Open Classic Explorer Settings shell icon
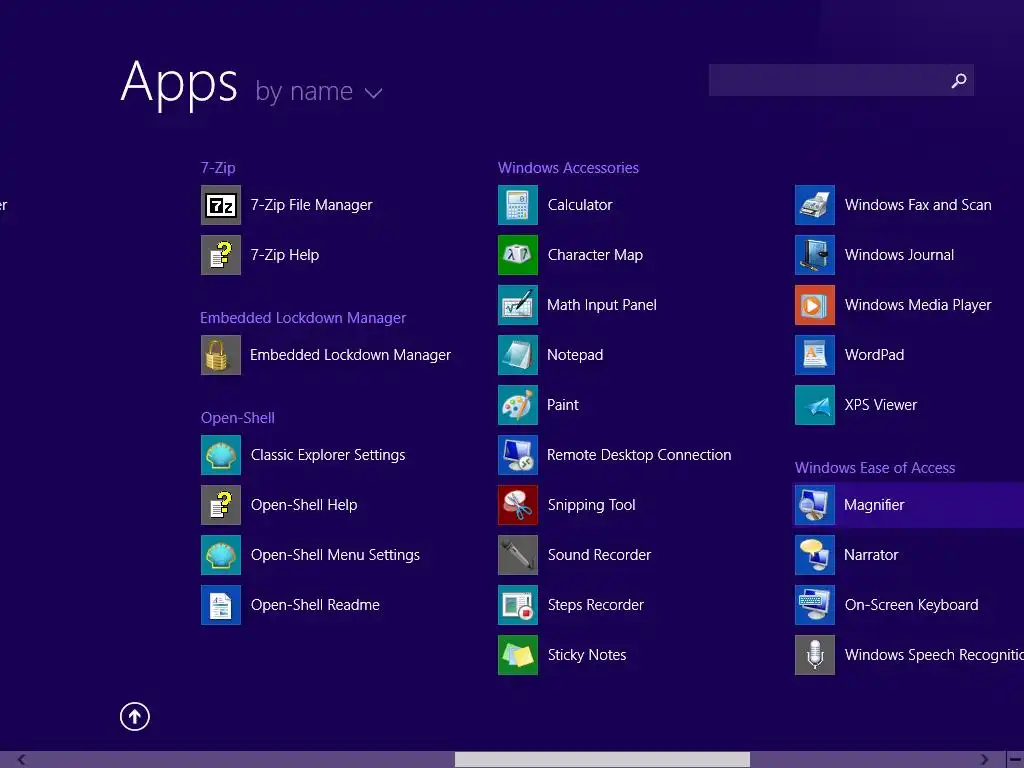Viewport: 1024px width, 768px height. [x=221, y=455]
